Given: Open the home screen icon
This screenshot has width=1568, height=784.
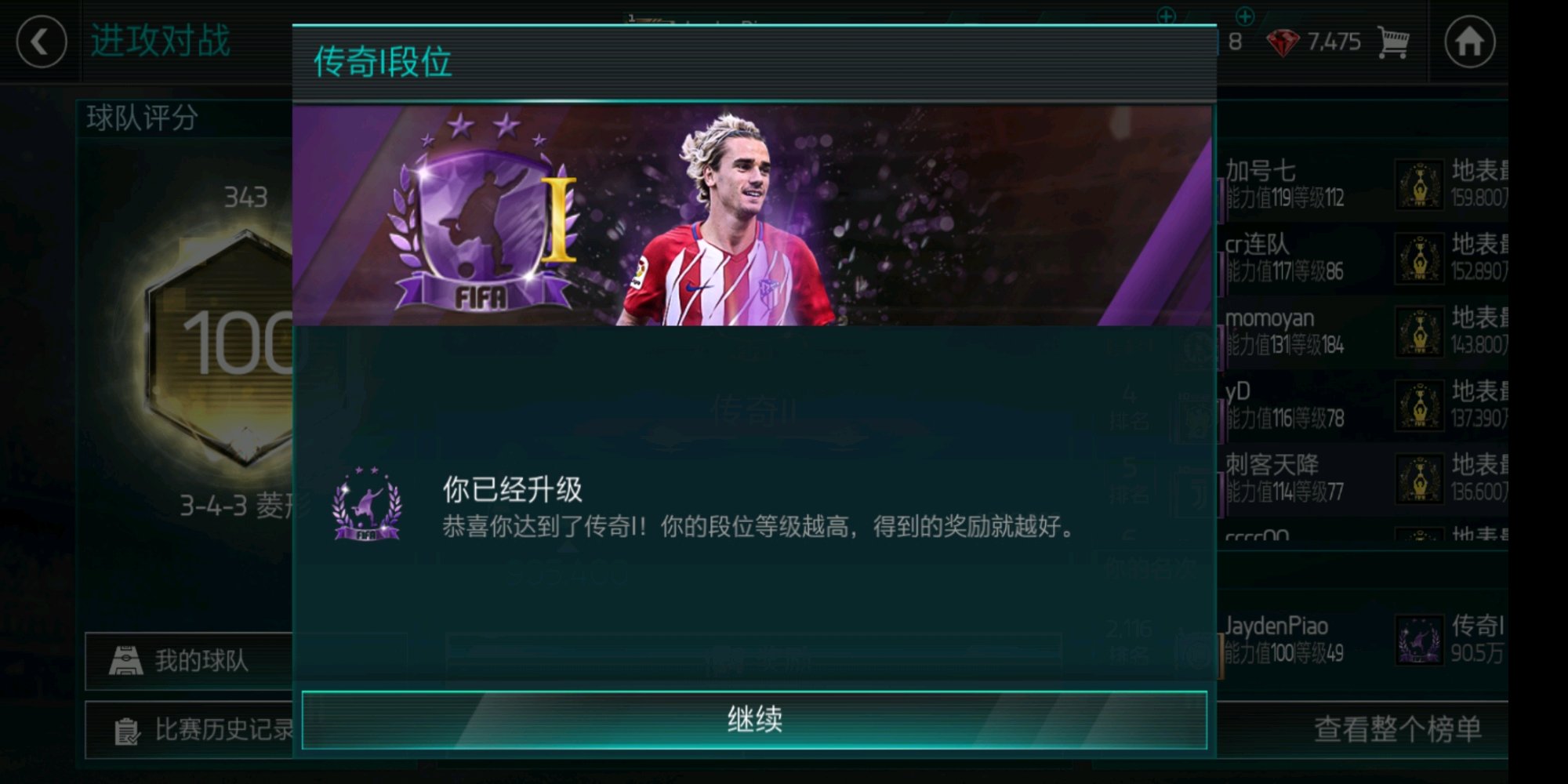Looking at the screenshot, I should (x=1469, y=42).
